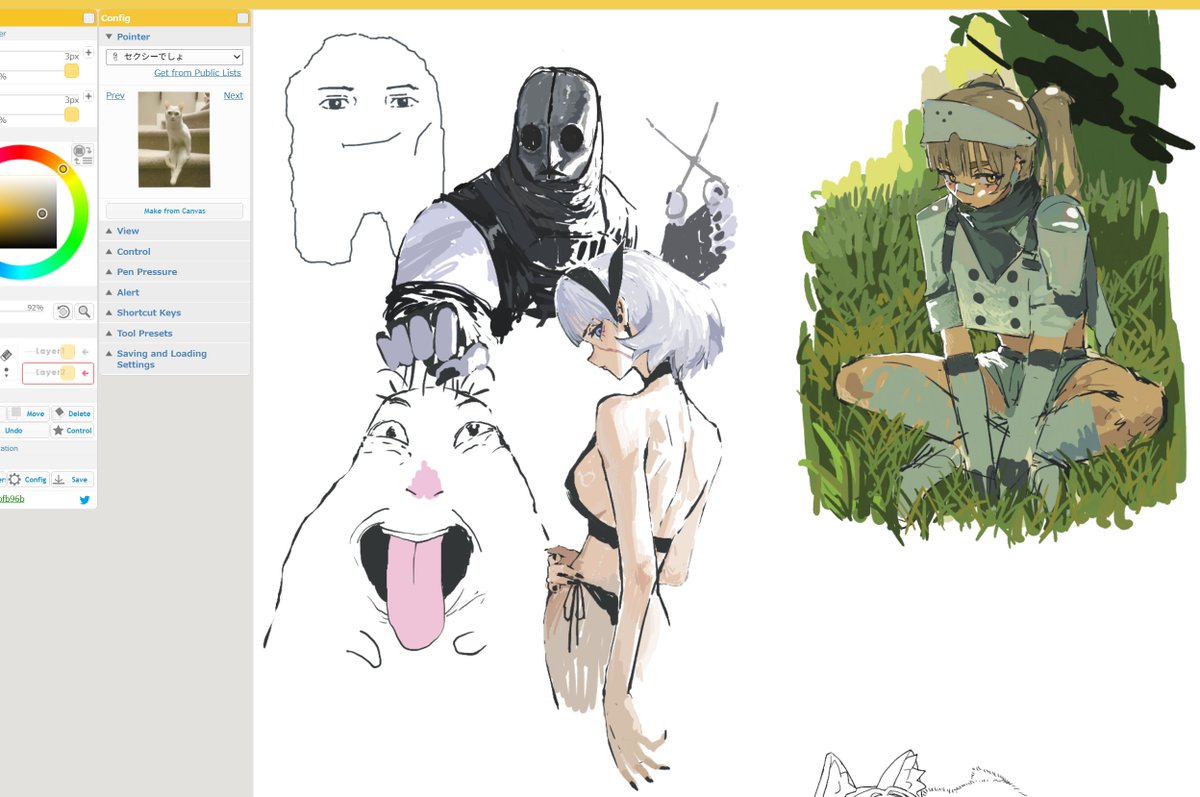Screen dimensions: 1200x797
Task: Open the Get from Public Lists link
Action: tap(197, 73)
